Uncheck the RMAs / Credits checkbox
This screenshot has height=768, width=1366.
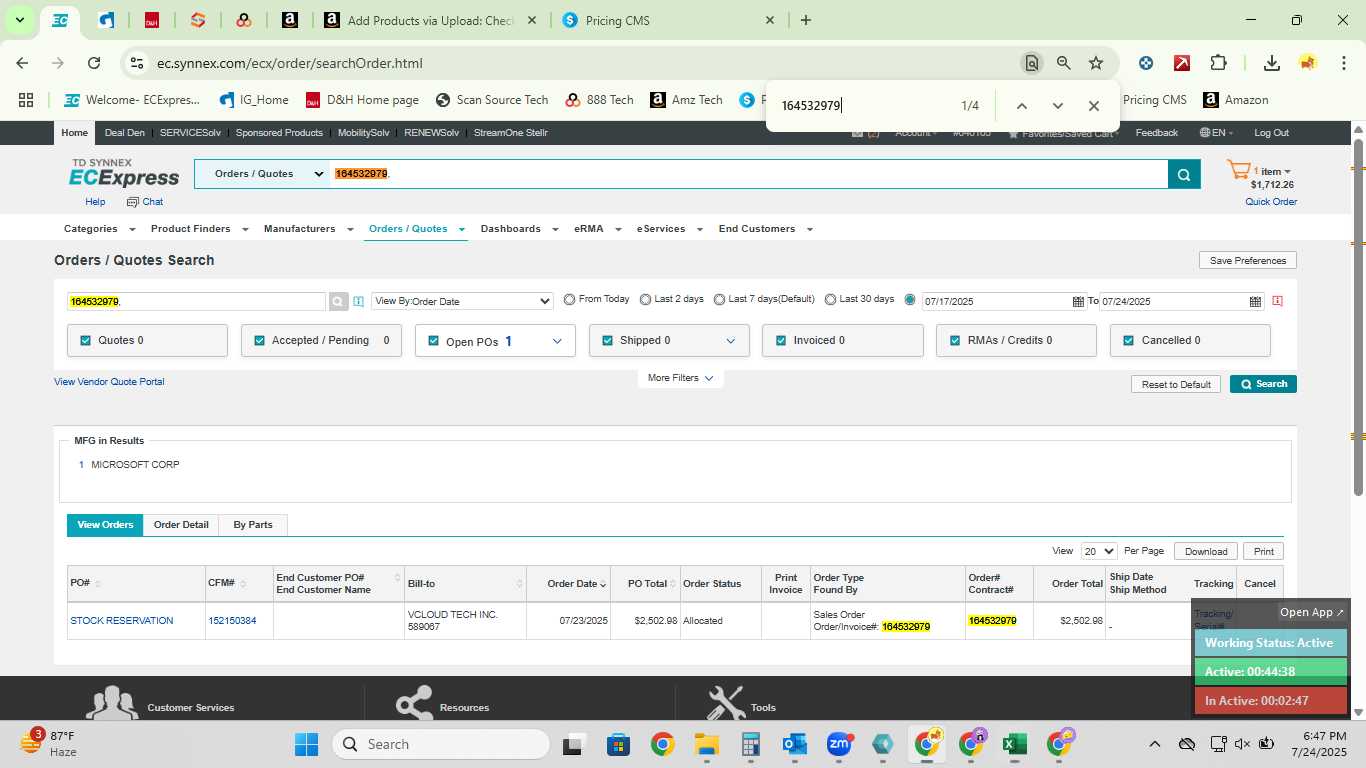pos(955,341)
